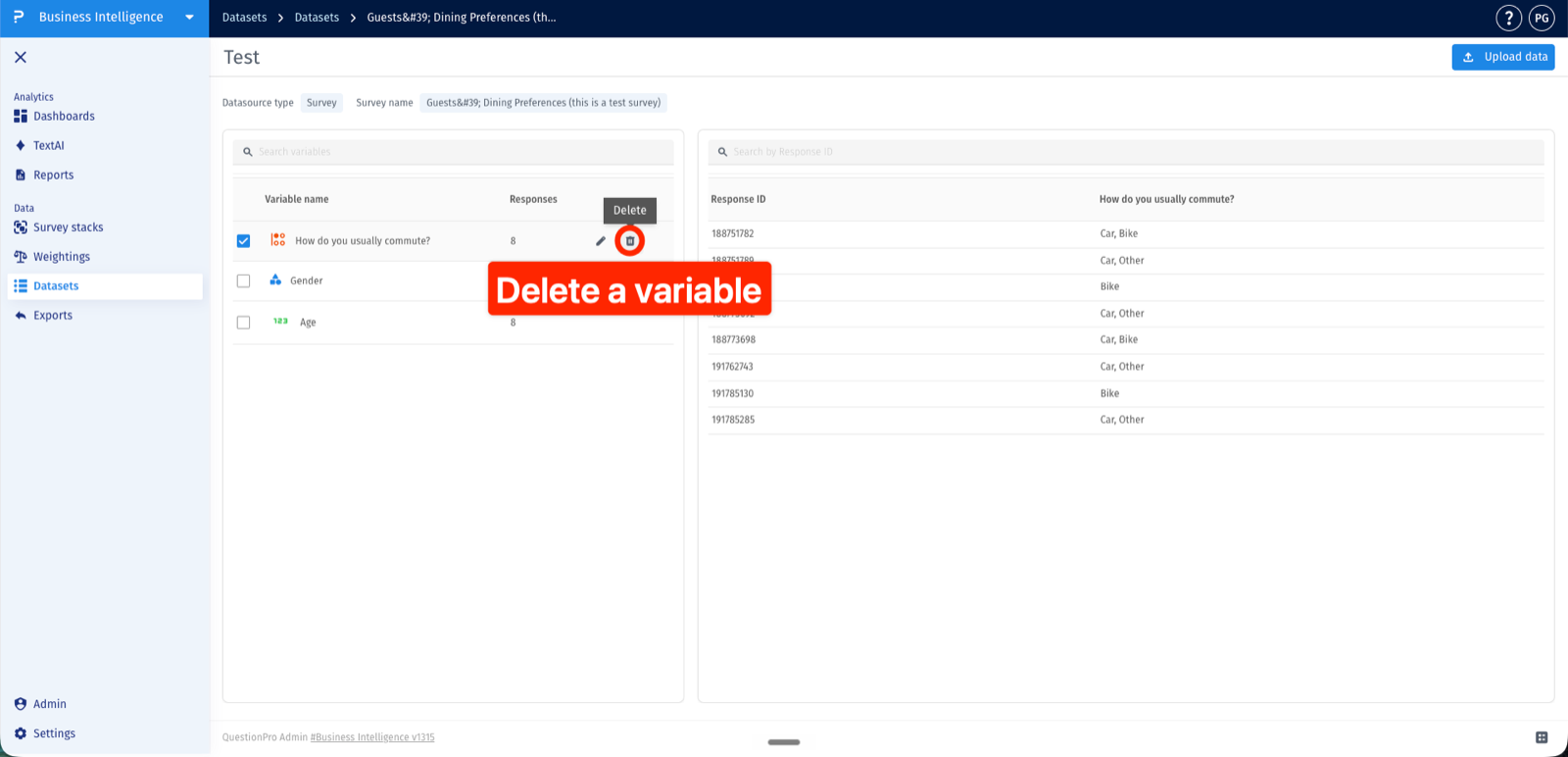Select response ID 191762743
1568x757 pixels.
pyautogui.click(x=732, y=367)
